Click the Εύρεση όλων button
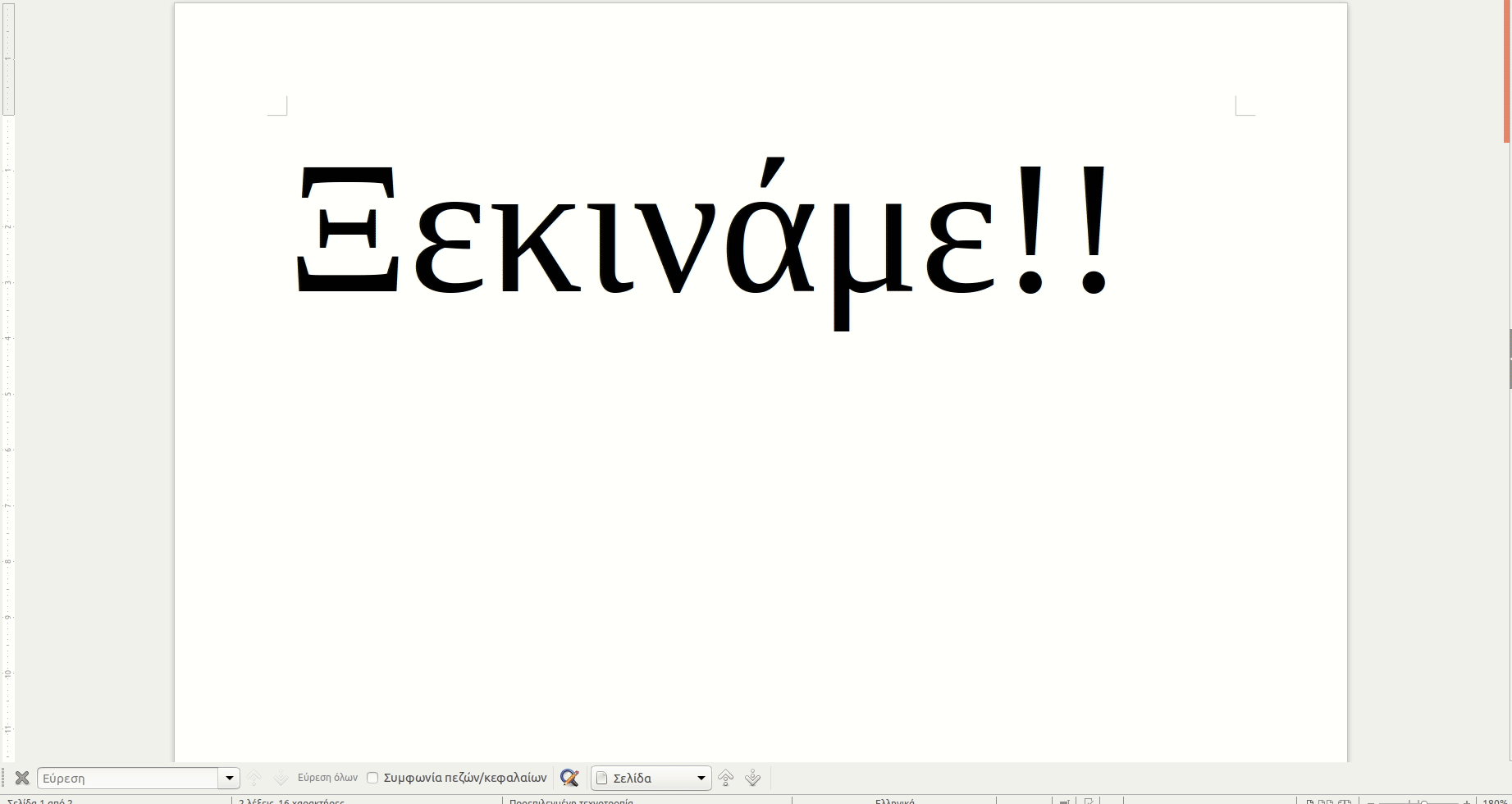Image resolution: width=1512 pixels, height=804 pixels. [x=327, y=778]
